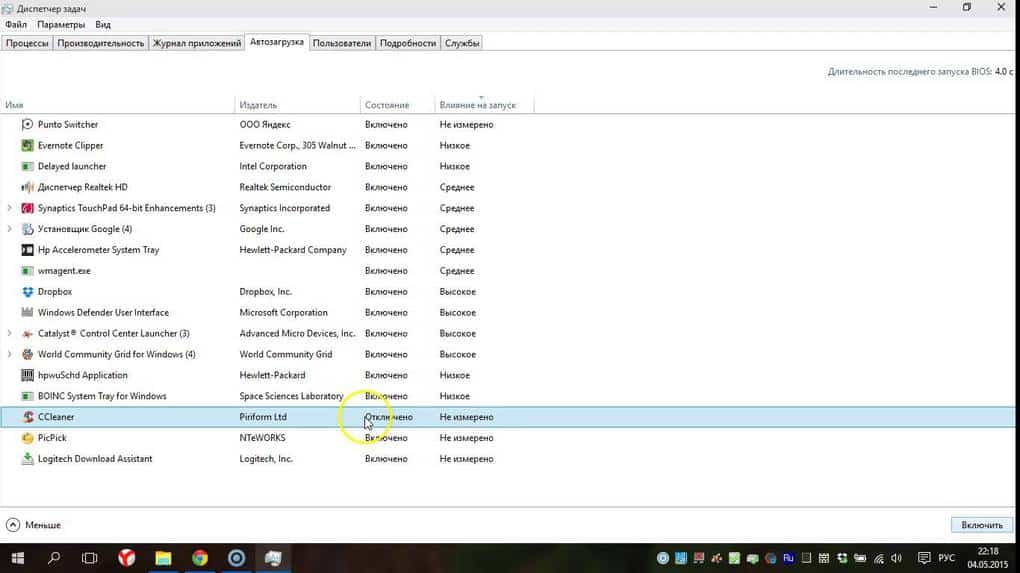Open the Windows Start menu
The height and width of the screenshot is (573, 1020).
tap(18, 558)
